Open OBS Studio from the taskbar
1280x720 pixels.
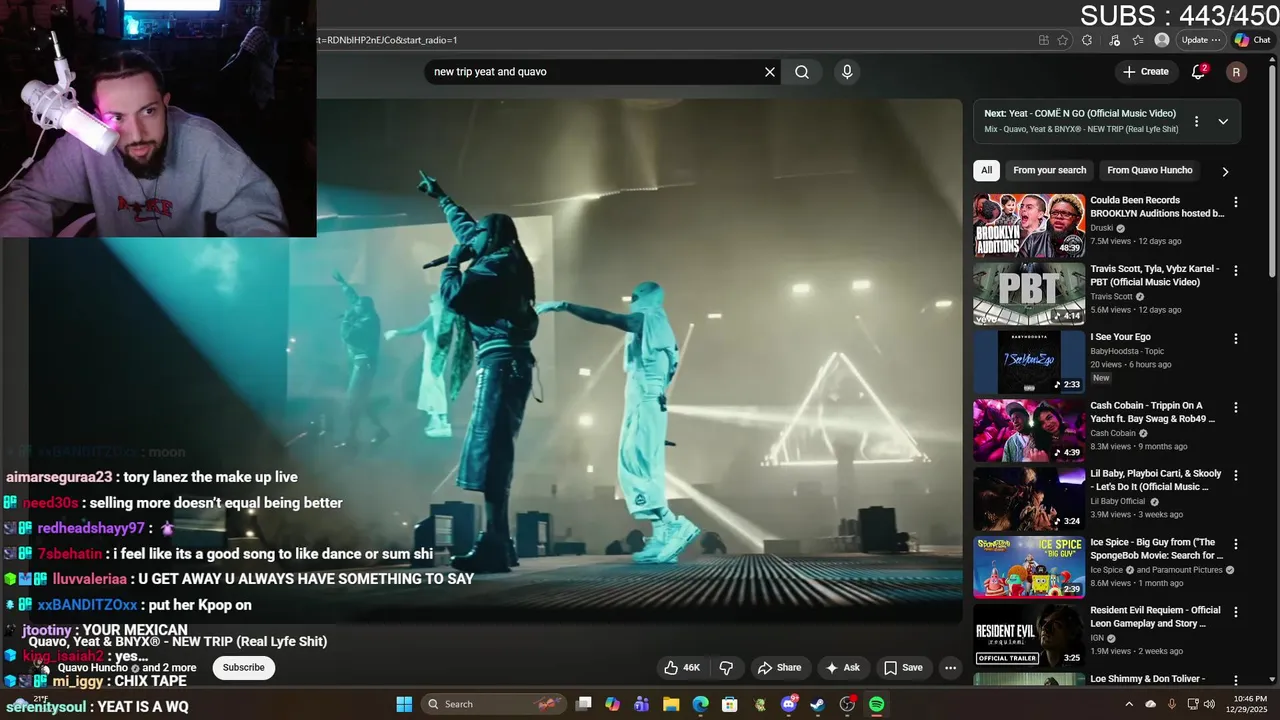(847, 704)
